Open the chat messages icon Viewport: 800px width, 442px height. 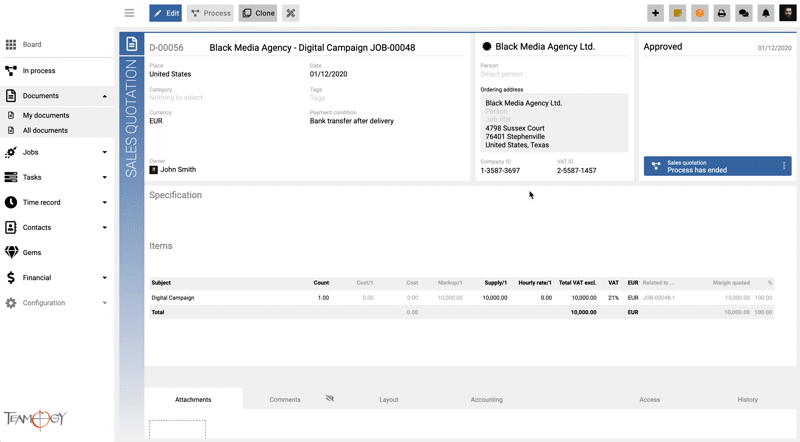point(743,13)
